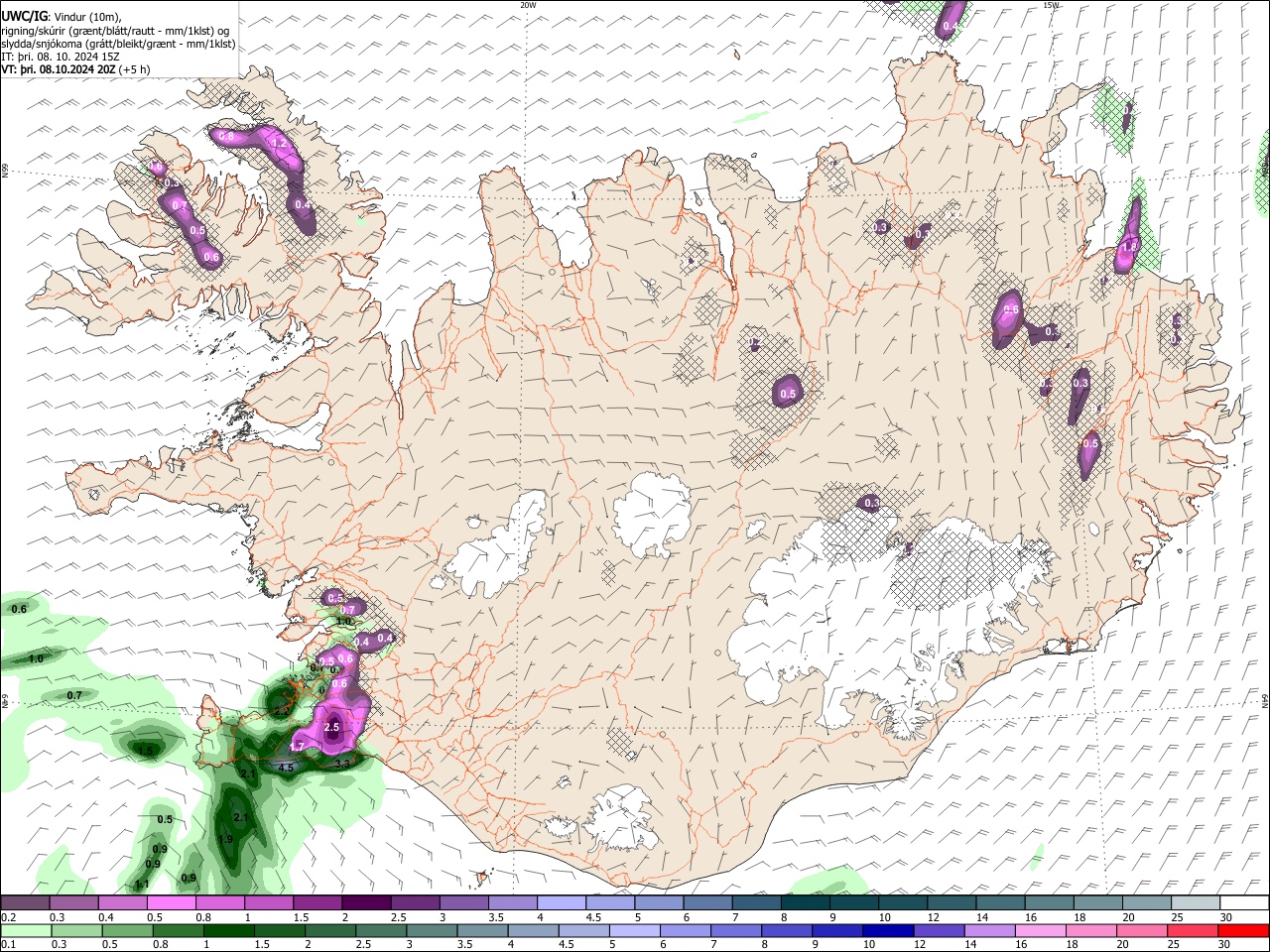Select bottom-row swatch between 14 and 16

tap(990, 930)
